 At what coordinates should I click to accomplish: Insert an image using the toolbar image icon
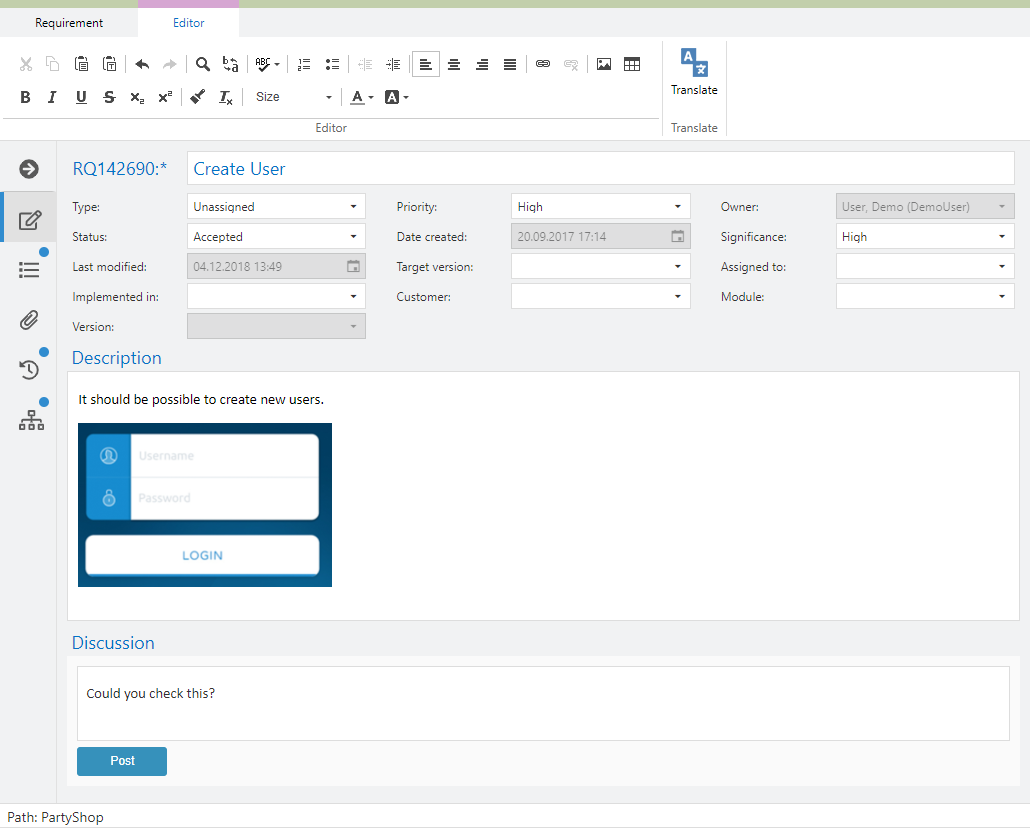point(604,64)
